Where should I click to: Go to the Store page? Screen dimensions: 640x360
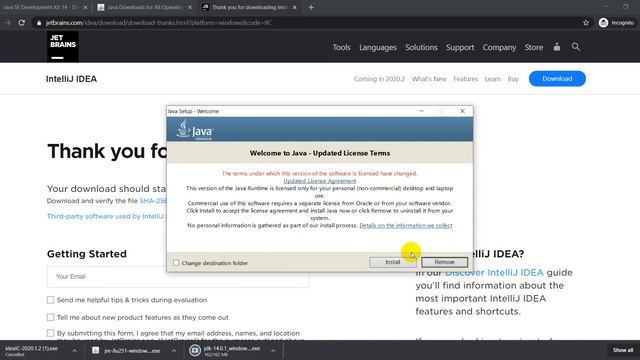tap(533, 47)
